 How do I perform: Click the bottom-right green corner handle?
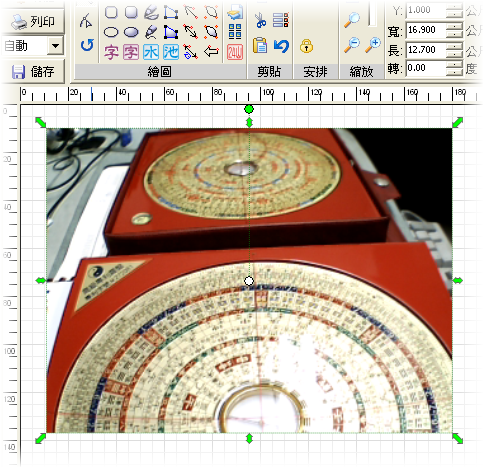click(x=458, y=438)
